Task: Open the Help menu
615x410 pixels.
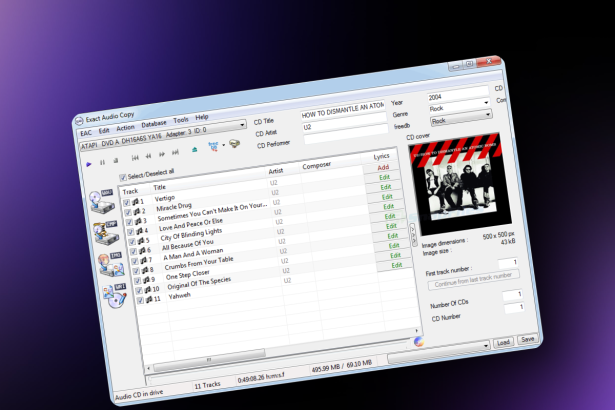Action: (x=202, y=117)
